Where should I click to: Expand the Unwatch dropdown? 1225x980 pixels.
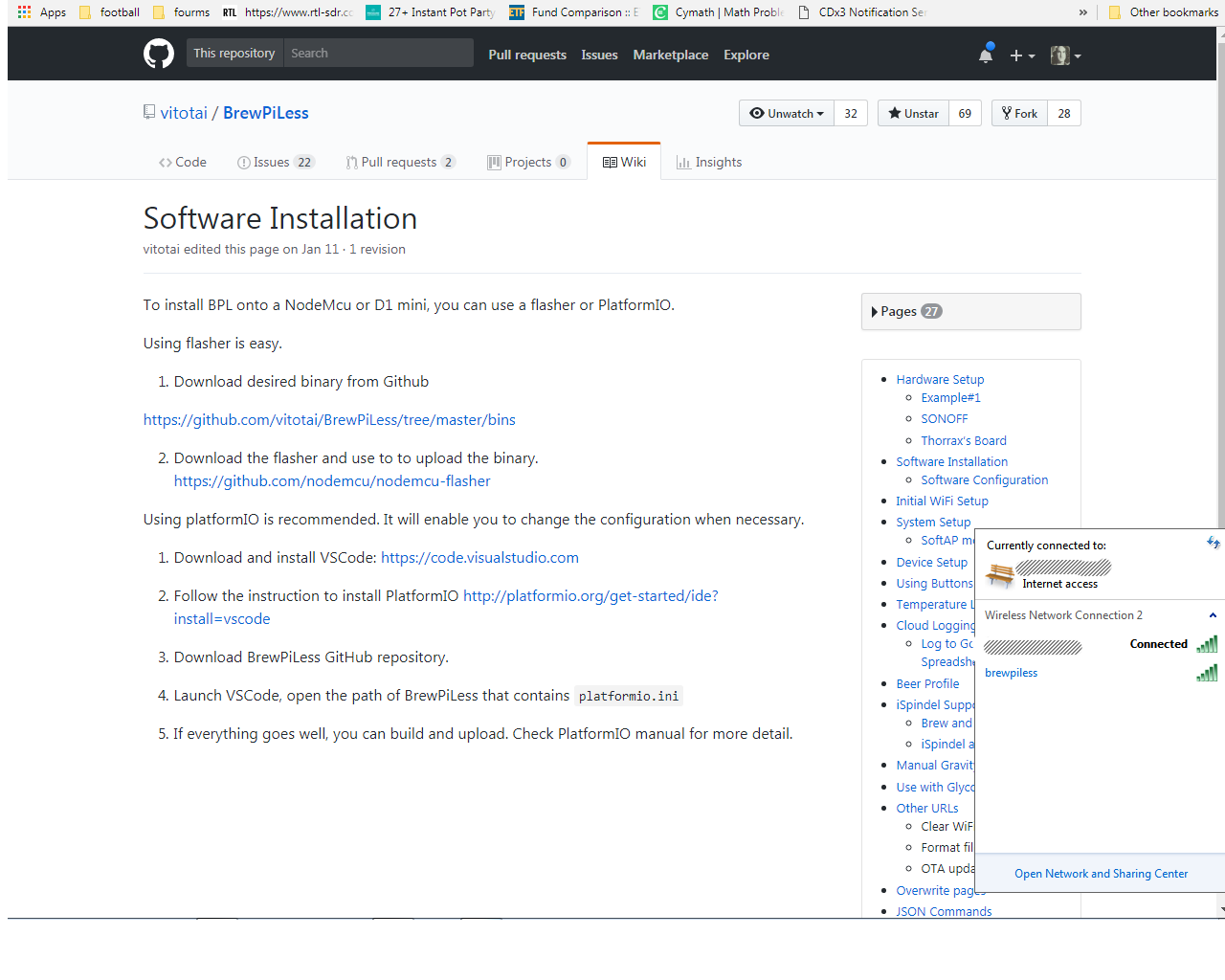787,113
